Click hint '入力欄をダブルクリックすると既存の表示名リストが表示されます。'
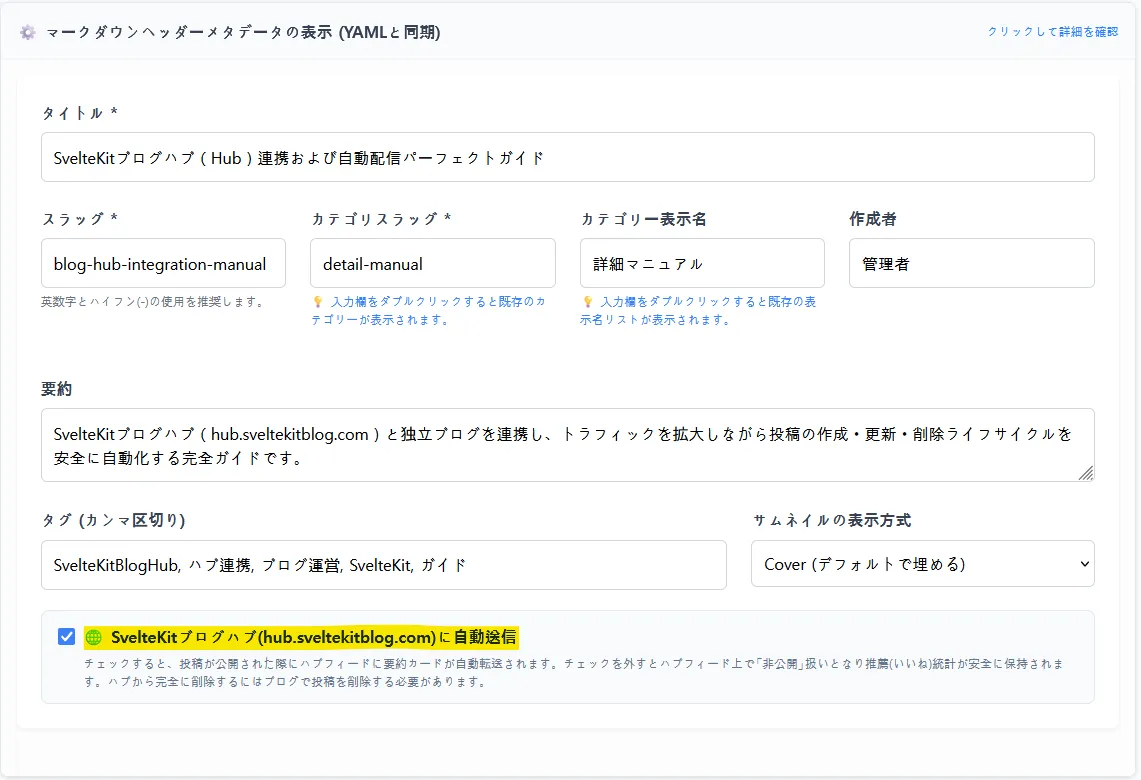 tap(699, 311)
